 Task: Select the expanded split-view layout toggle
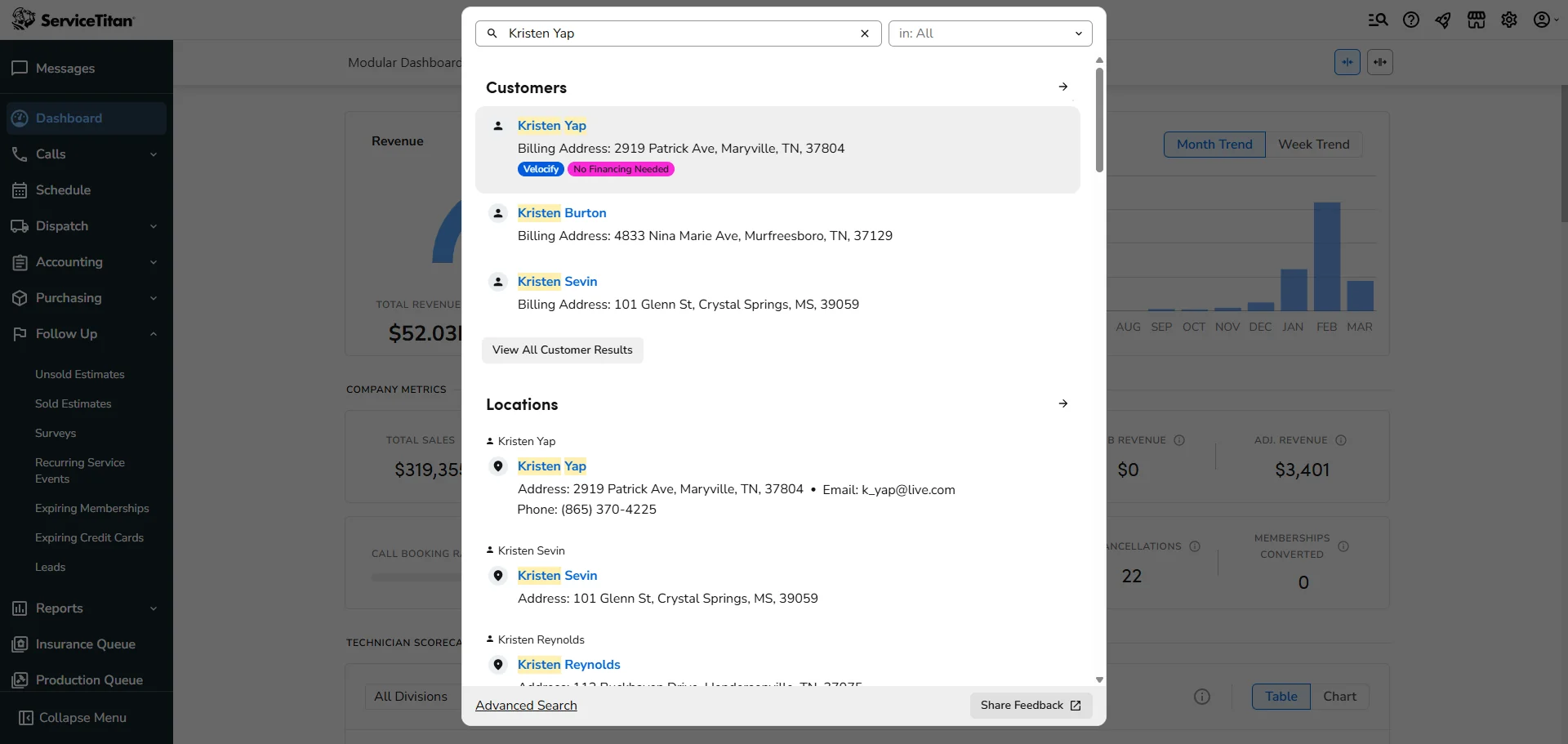pos(1381,61)
